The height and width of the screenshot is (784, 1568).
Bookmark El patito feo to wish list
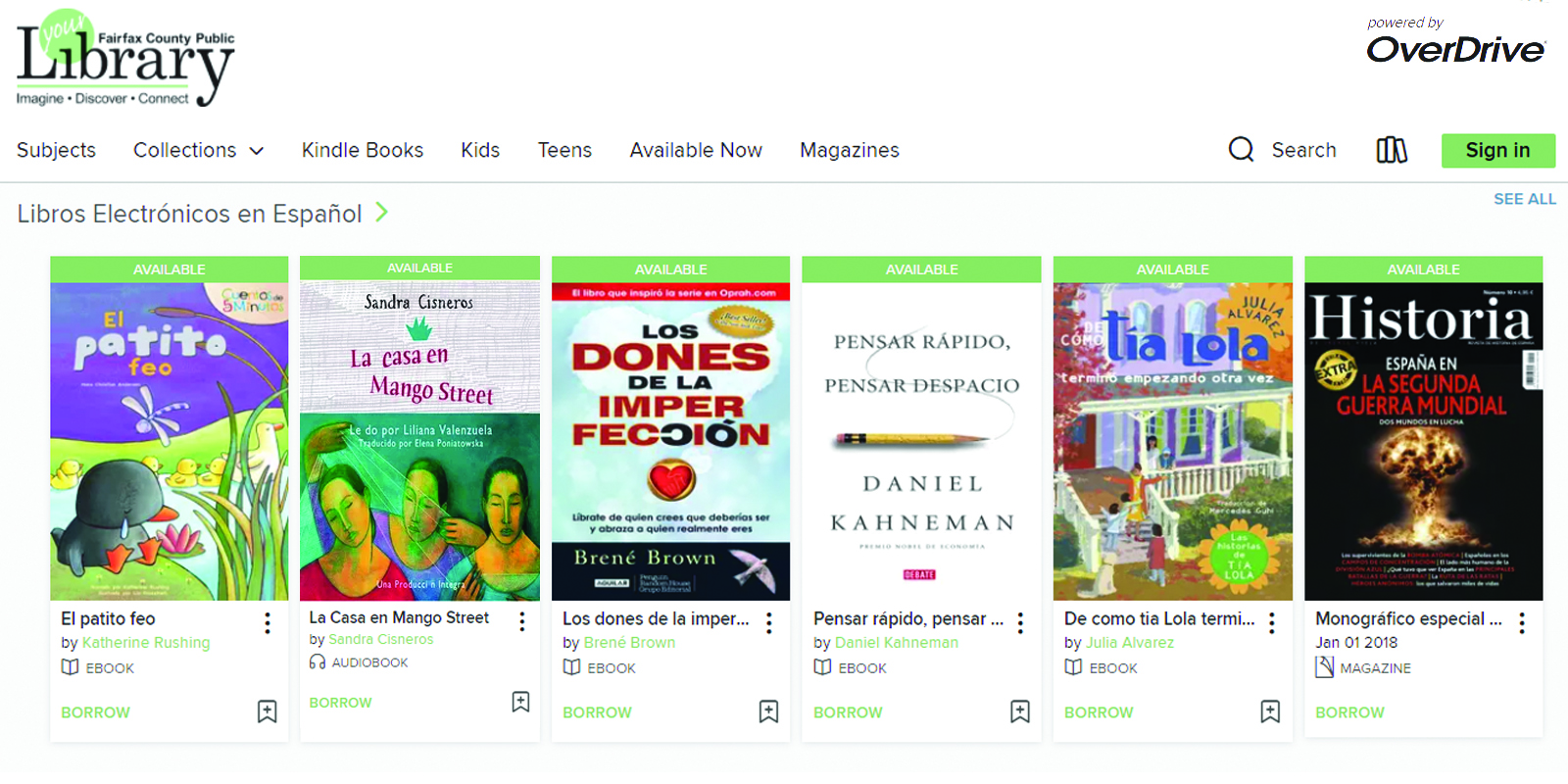tap(267, 711)
